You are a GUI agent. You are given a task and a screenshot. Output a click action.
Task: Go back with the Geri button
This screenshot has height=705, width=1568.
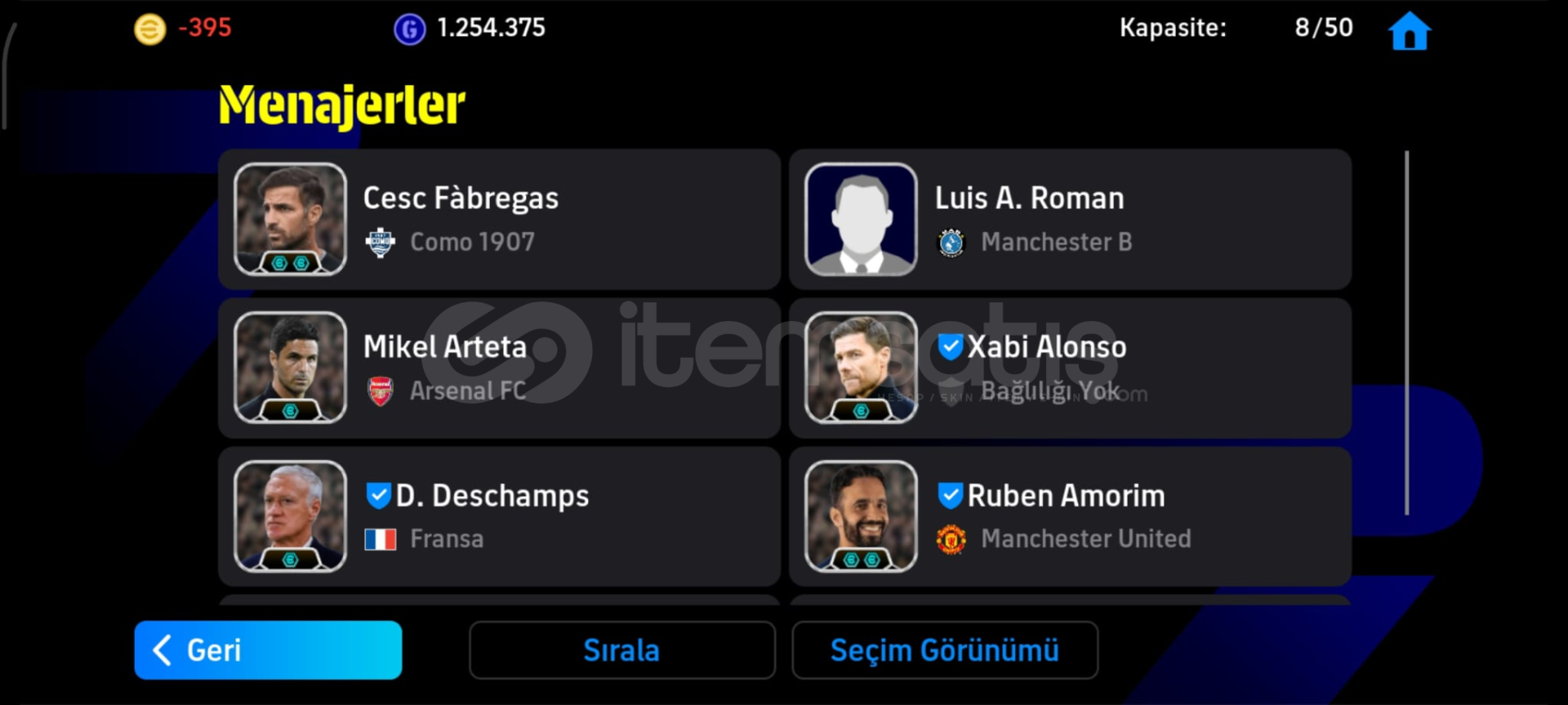[268, 650]
